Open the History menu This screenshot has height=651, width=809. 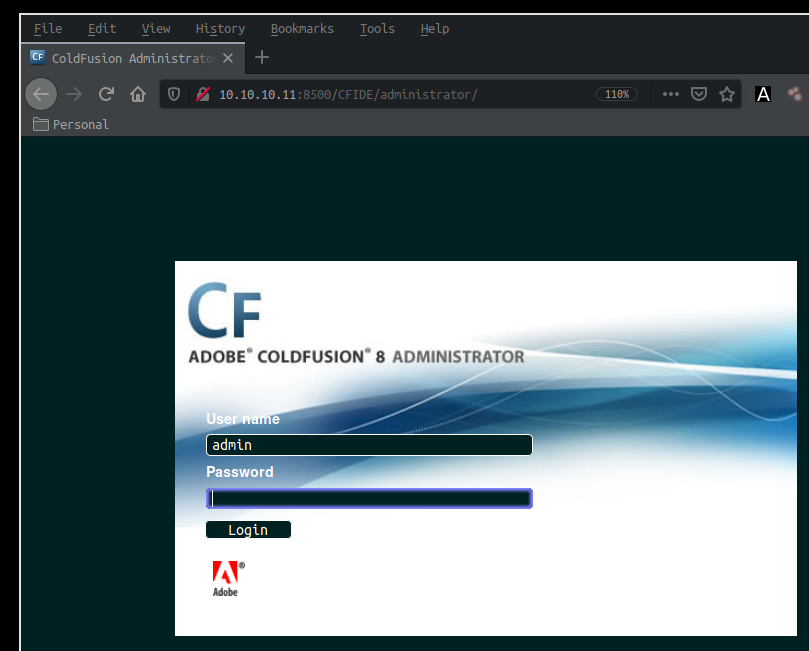click(x=220, y=29)
